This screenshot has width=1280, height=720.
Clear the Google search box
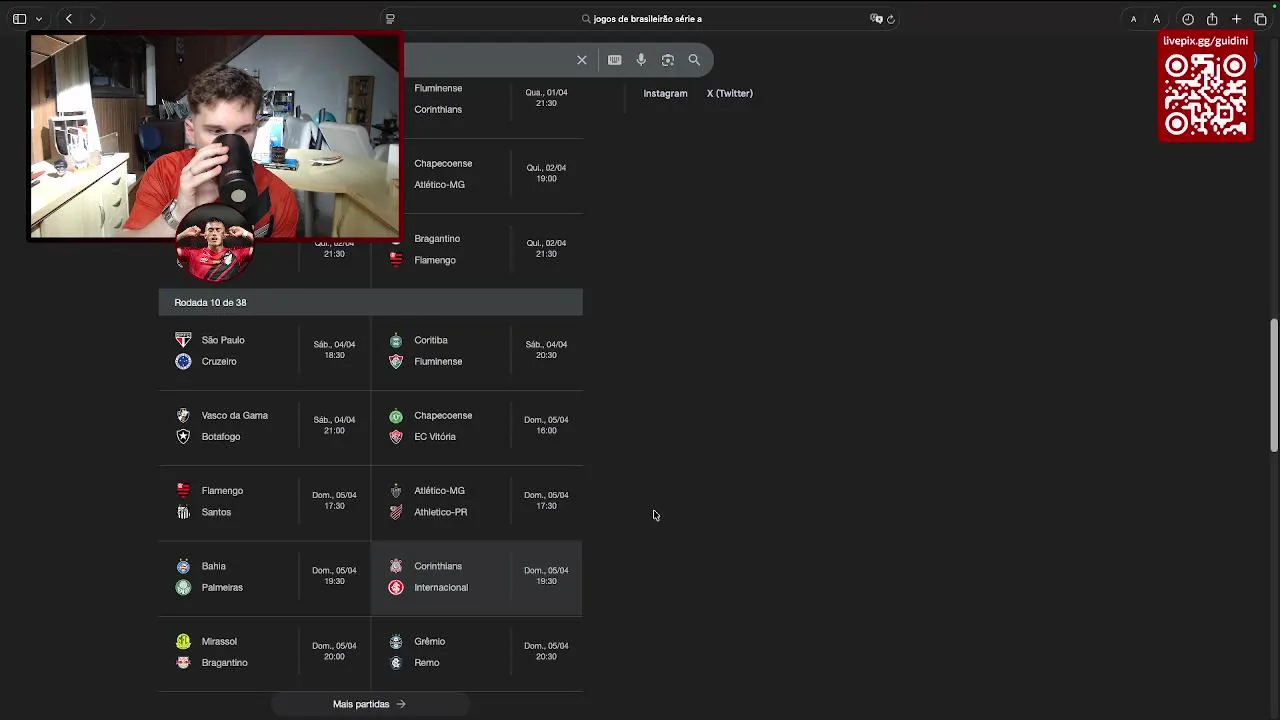(x=582, y=60)
